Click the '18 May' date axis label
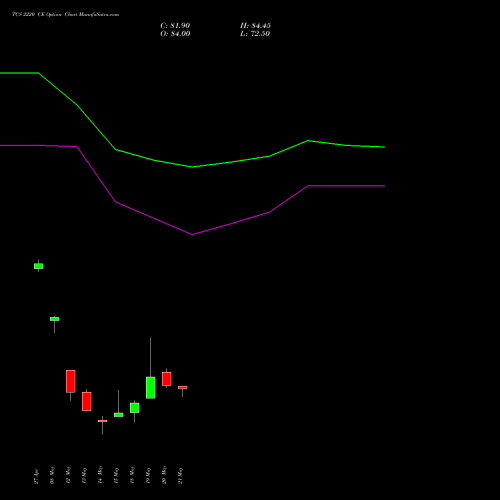Viewport: 500px width, 500px height. point(133,476)
